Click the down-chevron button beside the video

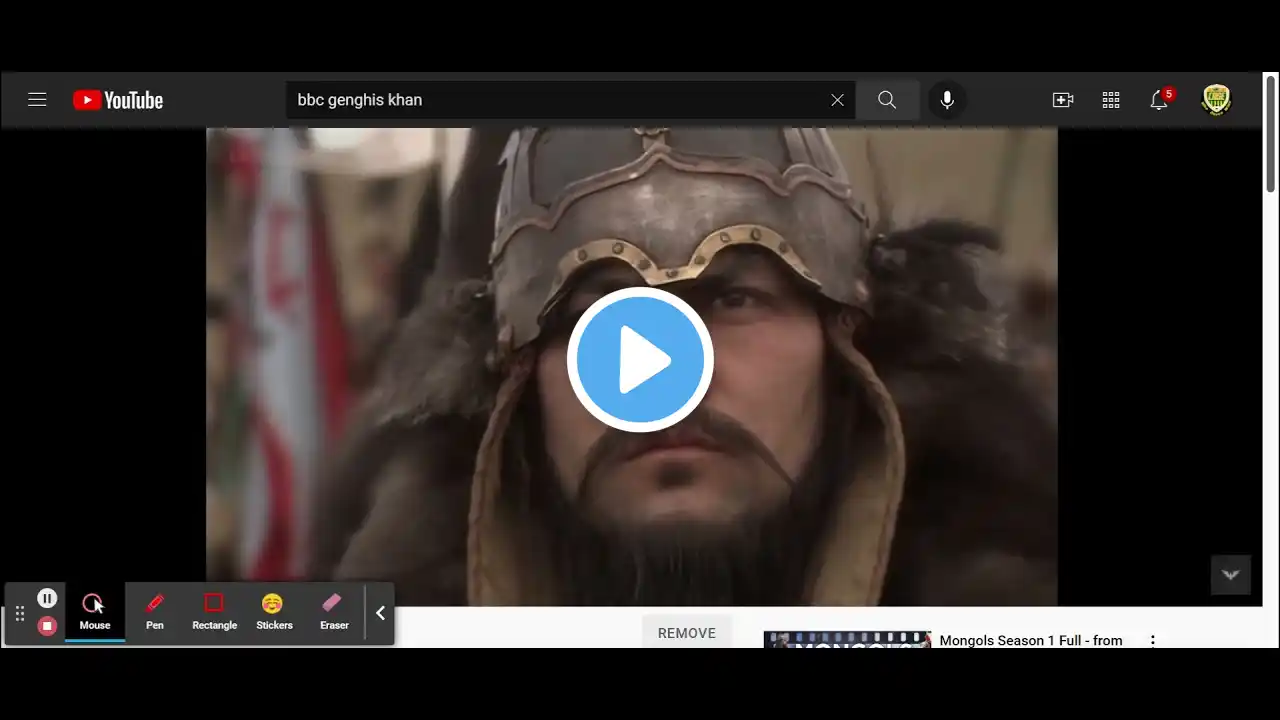[x=1231, y=575]
